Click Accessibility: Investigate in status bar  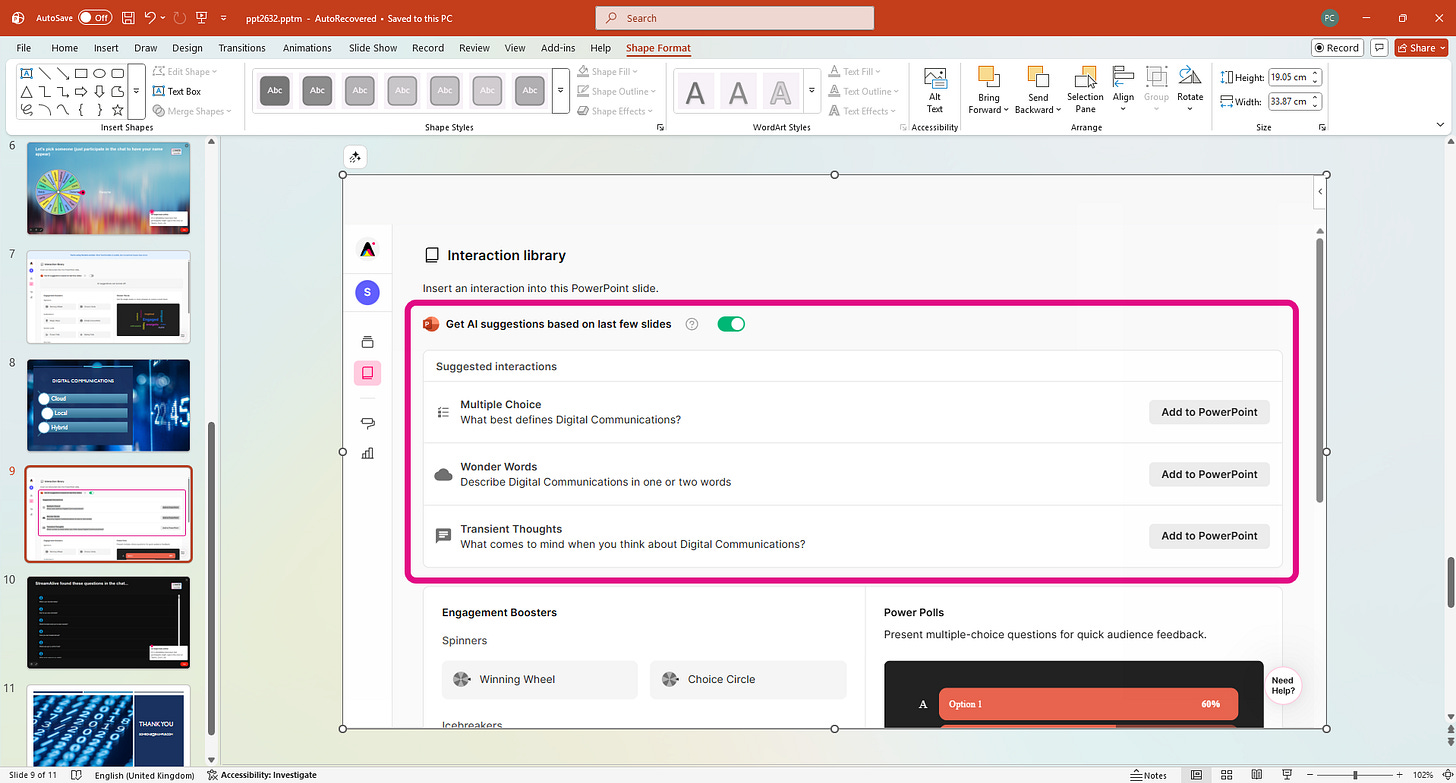(x=262, y=775)
